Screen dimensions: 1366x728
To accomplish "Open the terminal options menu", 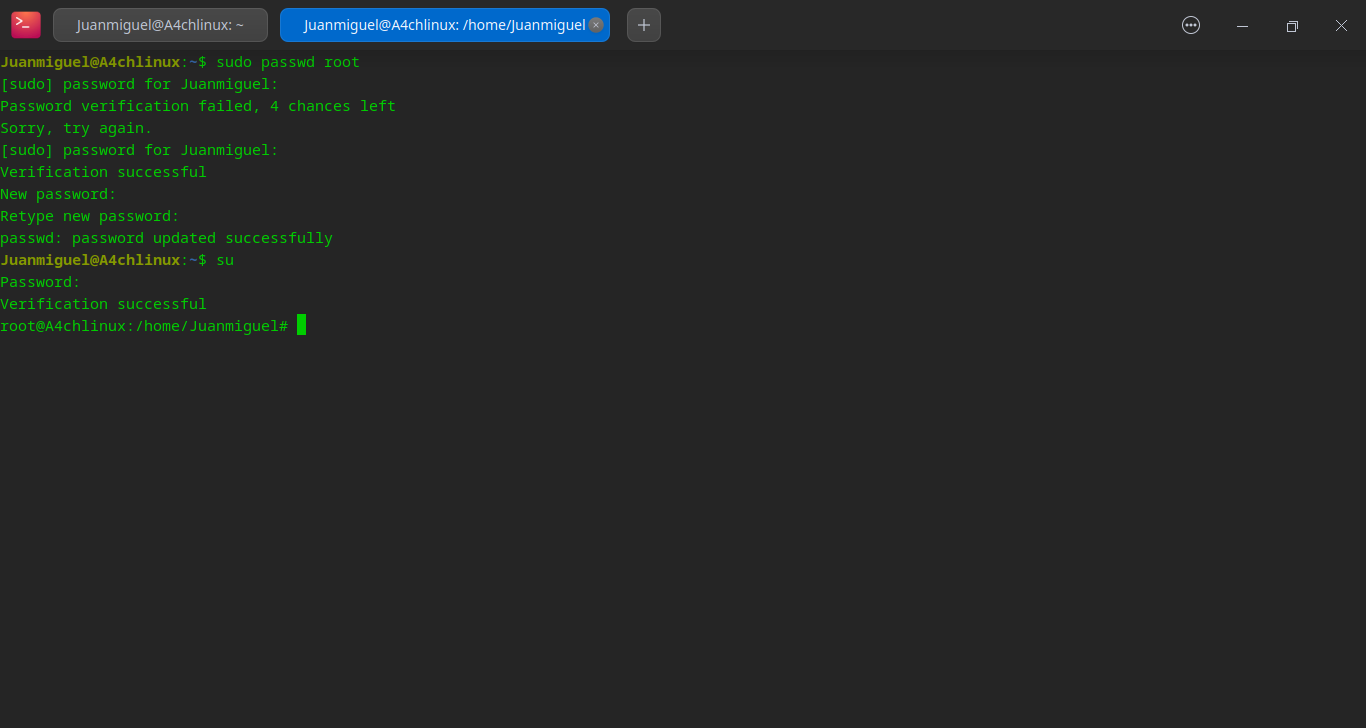I will (1191, 25).
